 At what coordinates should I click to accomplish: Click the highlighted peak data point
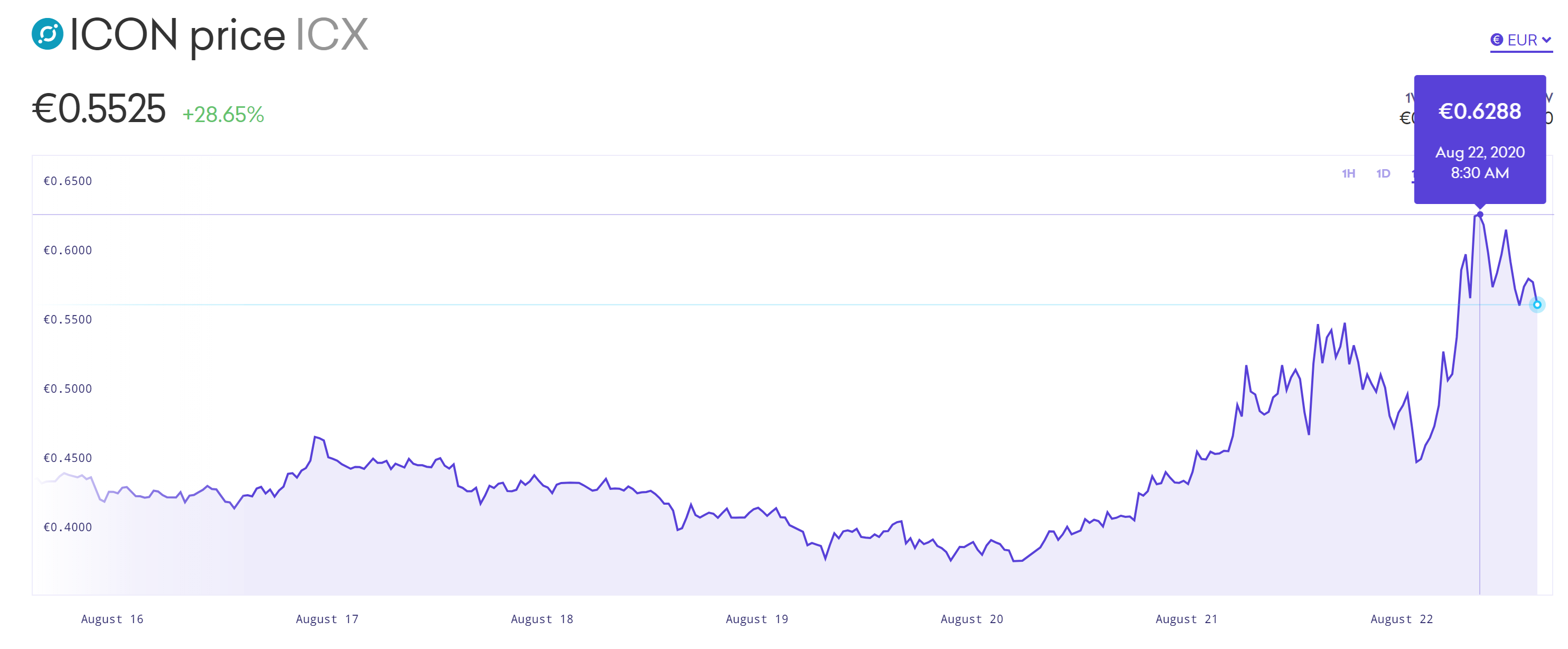pos(1480,214)
